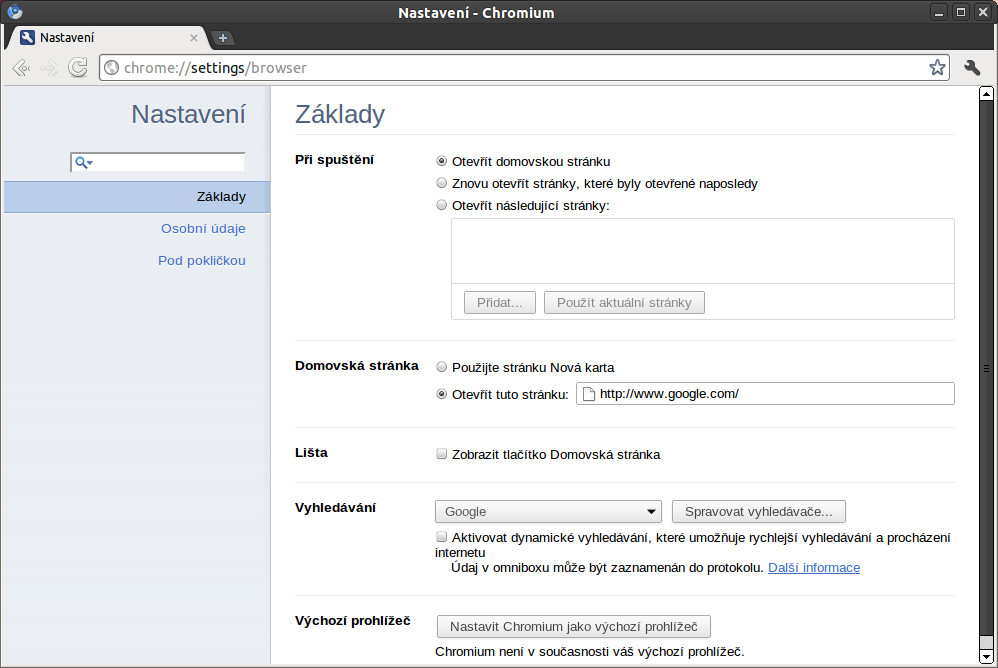Check "Aktivovat dynamické vyhledávání" checkbox
The height and width of the screenshot is (668, 998).
(x=441, y=536)
